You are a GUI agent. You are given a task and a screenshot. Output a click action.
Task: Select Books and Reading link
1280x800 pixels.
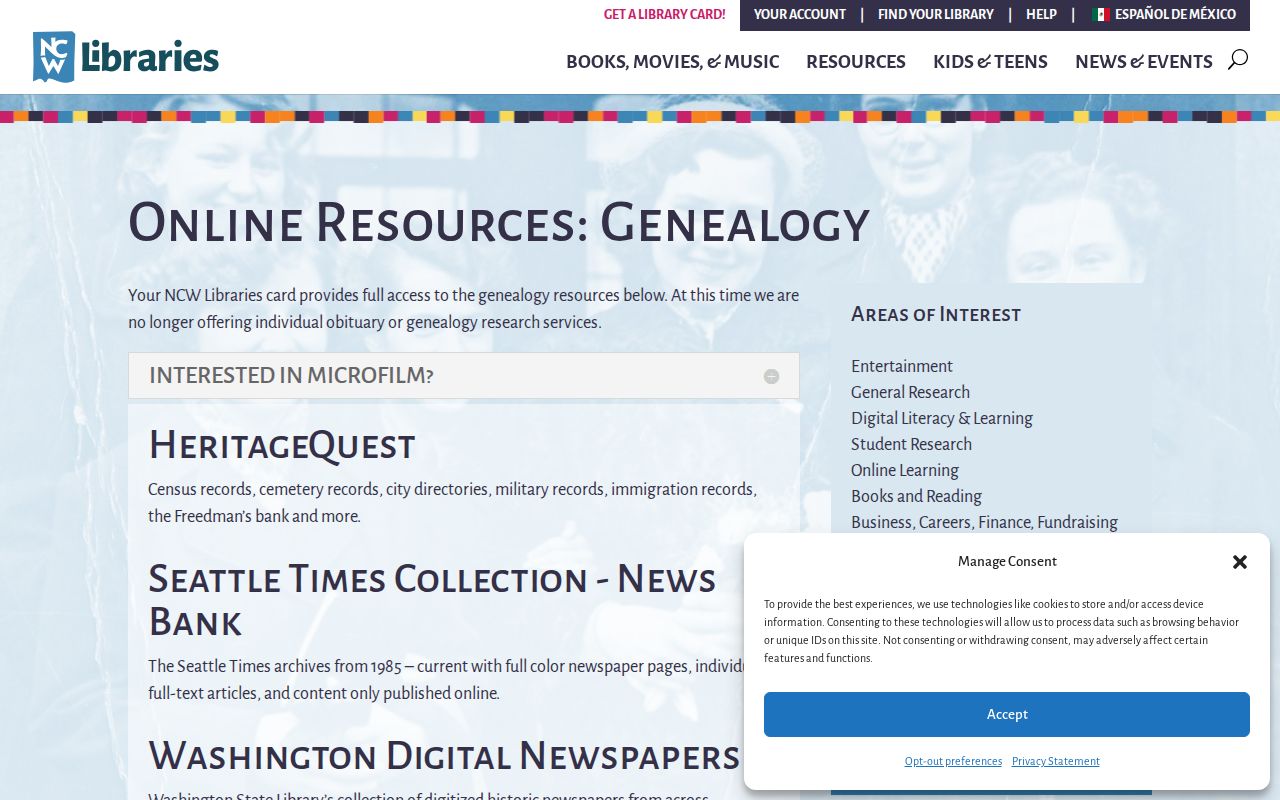[x=916, y=496]
